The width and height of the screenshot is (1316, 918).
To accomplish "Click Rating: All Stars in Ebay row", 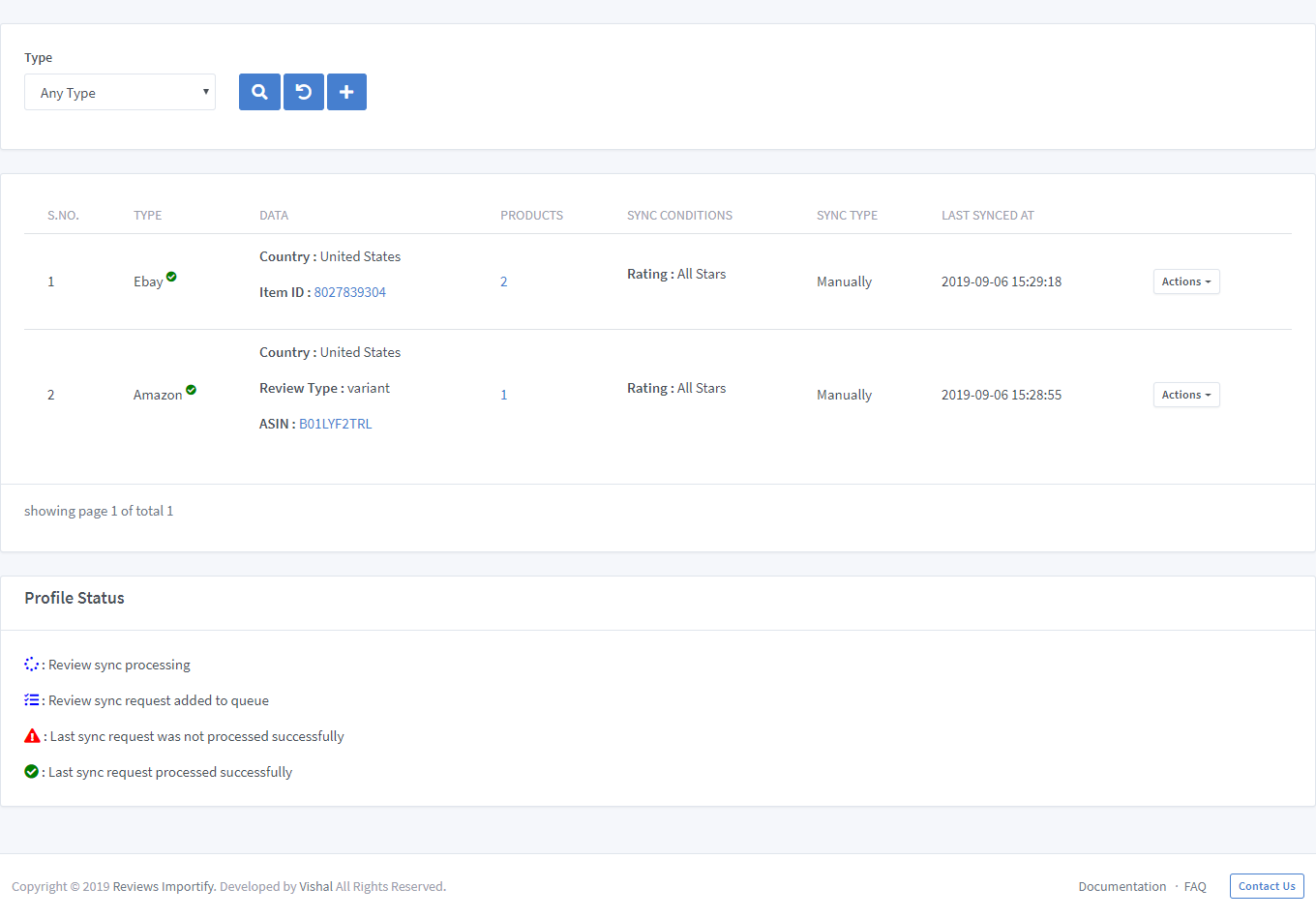I will (676, 274).
